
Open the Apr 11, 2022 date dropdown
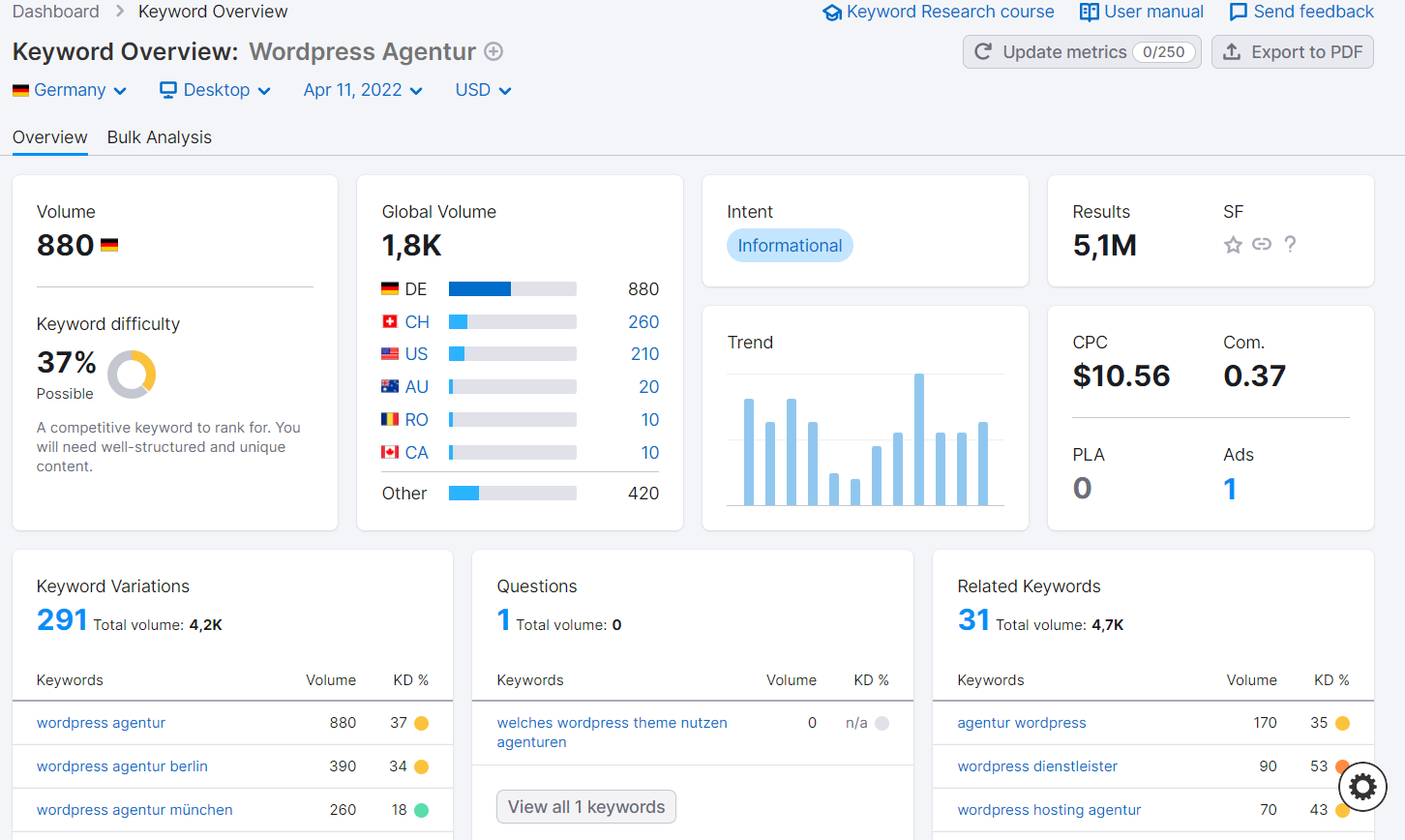click(x=363, y=90)
